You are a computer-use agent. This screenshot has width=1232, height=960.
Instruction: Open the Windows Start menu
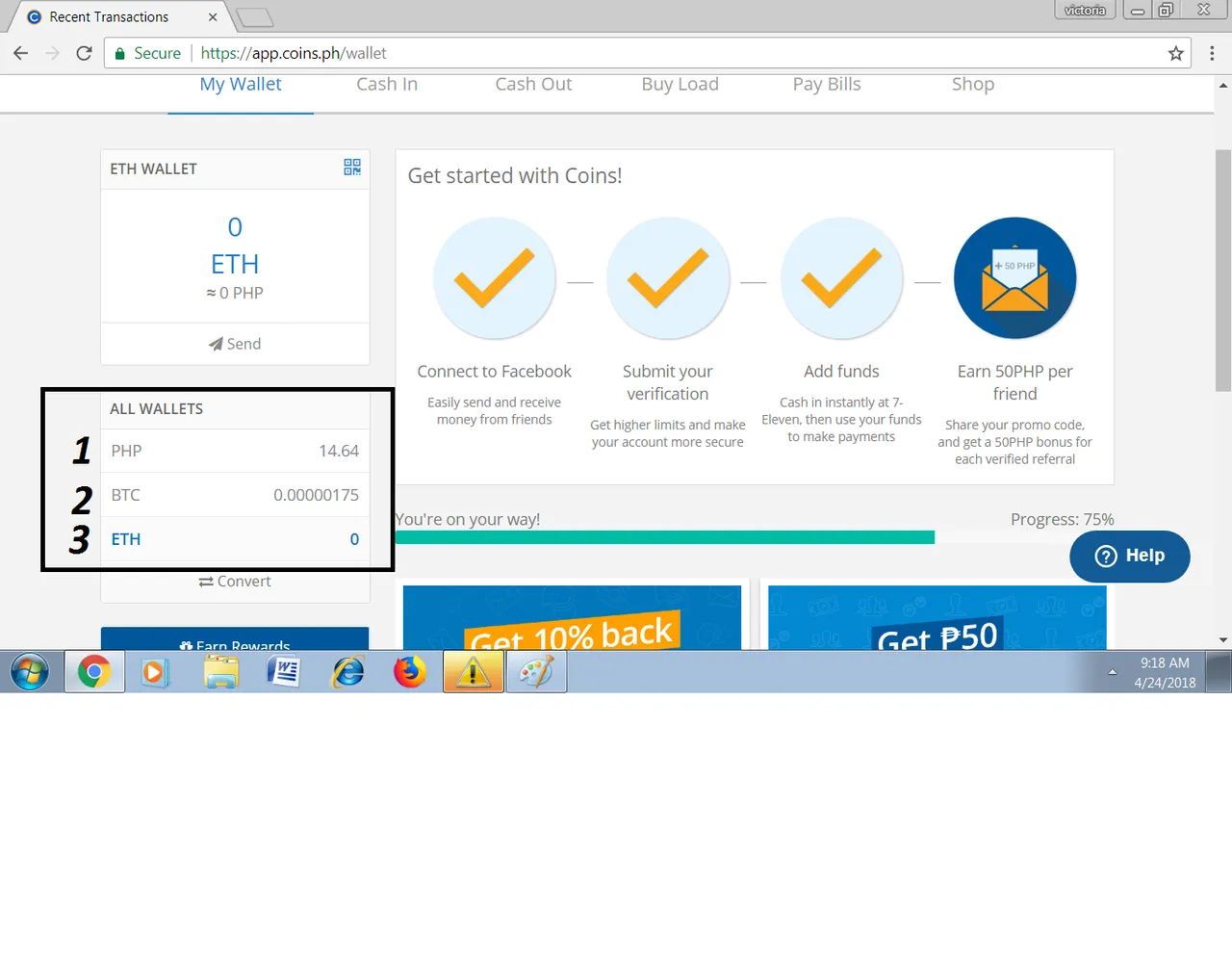tap(30, 672)
